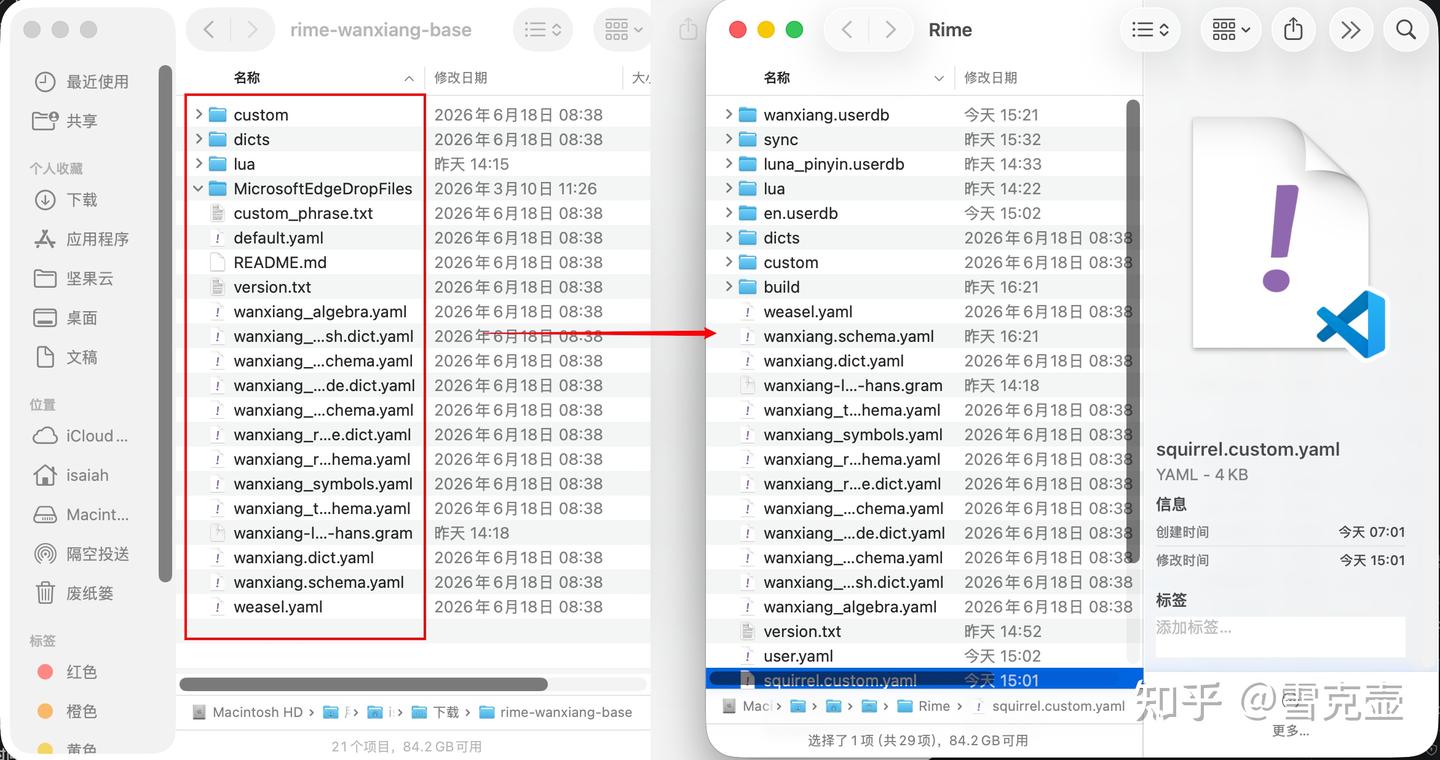The width and height of the screenshot is (1440, 760).
Task: Show more toolbar items in Rime window
Action: 1350,30
